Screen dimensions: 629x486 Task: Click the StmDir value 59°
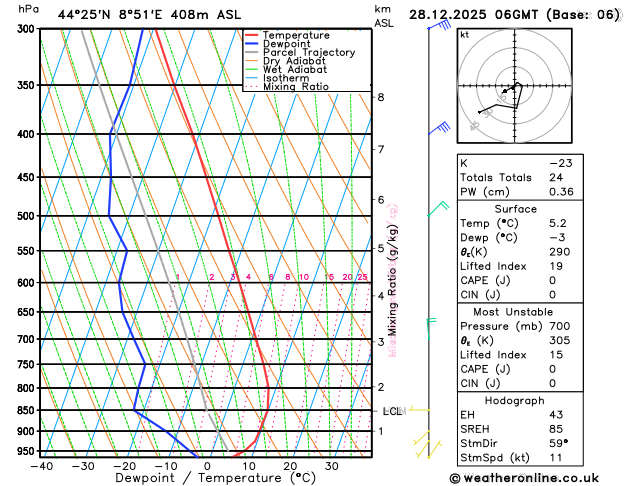[x=558, y=443]
